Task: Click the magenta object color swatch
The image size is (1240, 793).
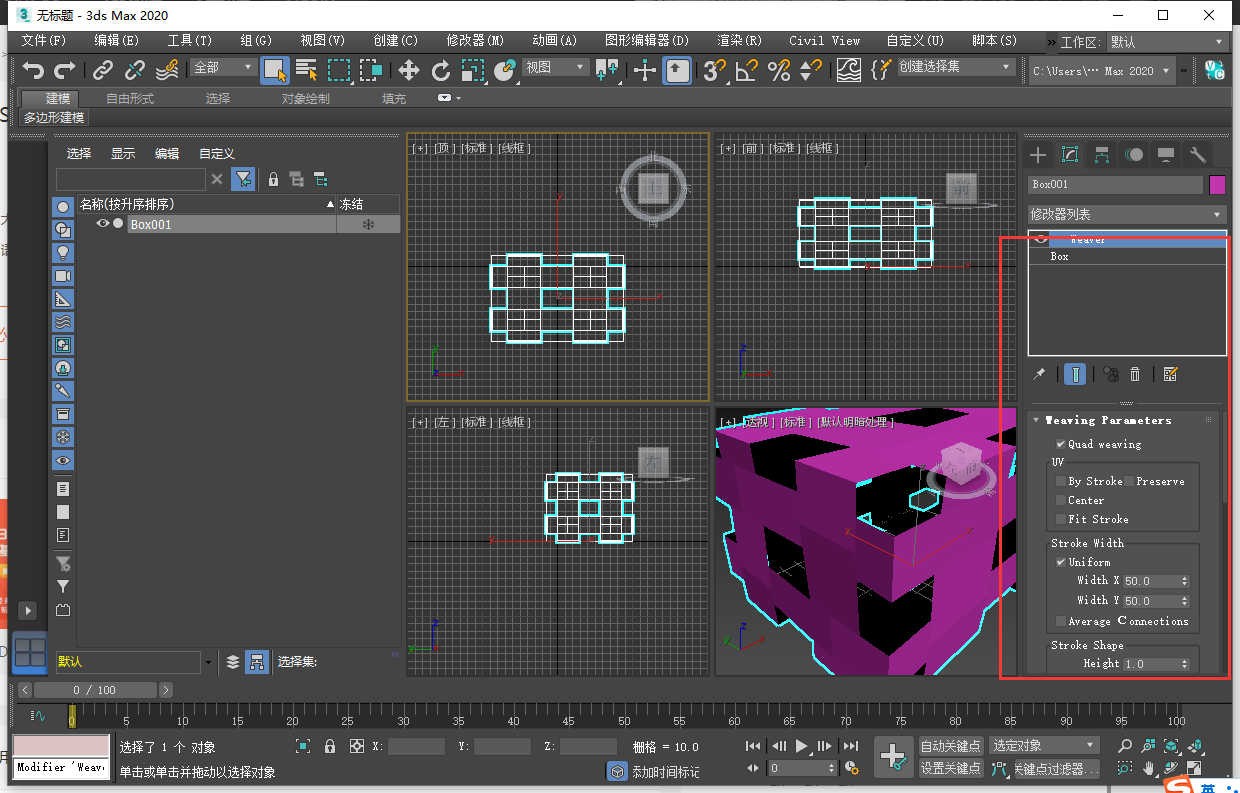Action: [x=1217, y=185]
